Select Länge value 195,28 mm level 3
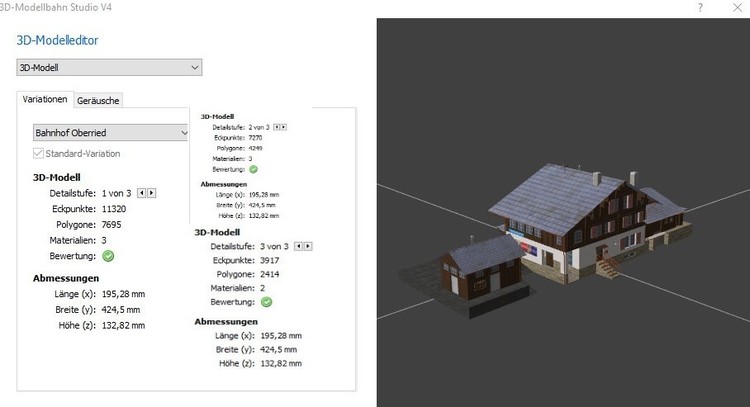Image resolution: width=750 pixels, height=407 pixels. [x=281, y=336]
